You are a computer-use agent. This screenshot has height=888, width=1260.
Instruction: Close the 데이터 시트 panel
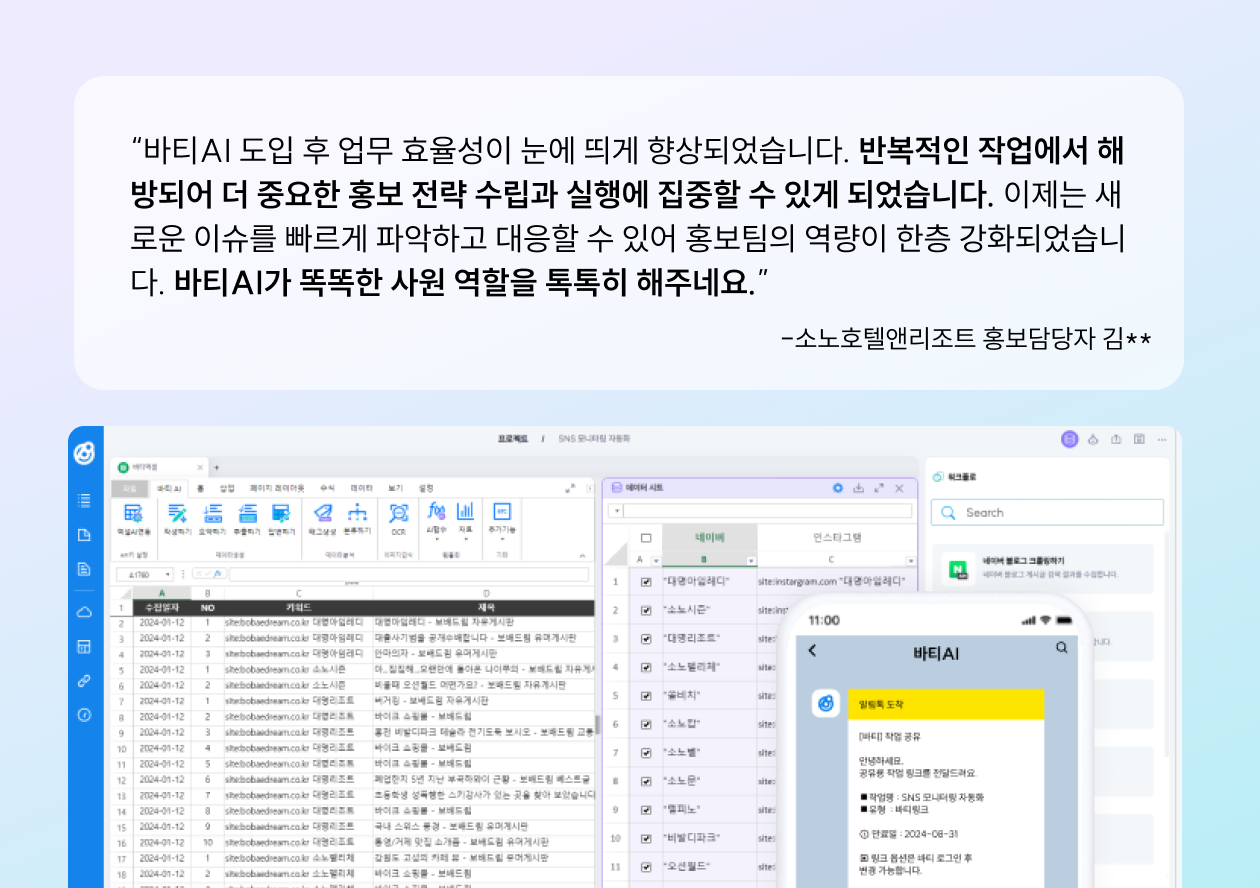(x=899, y=488)
